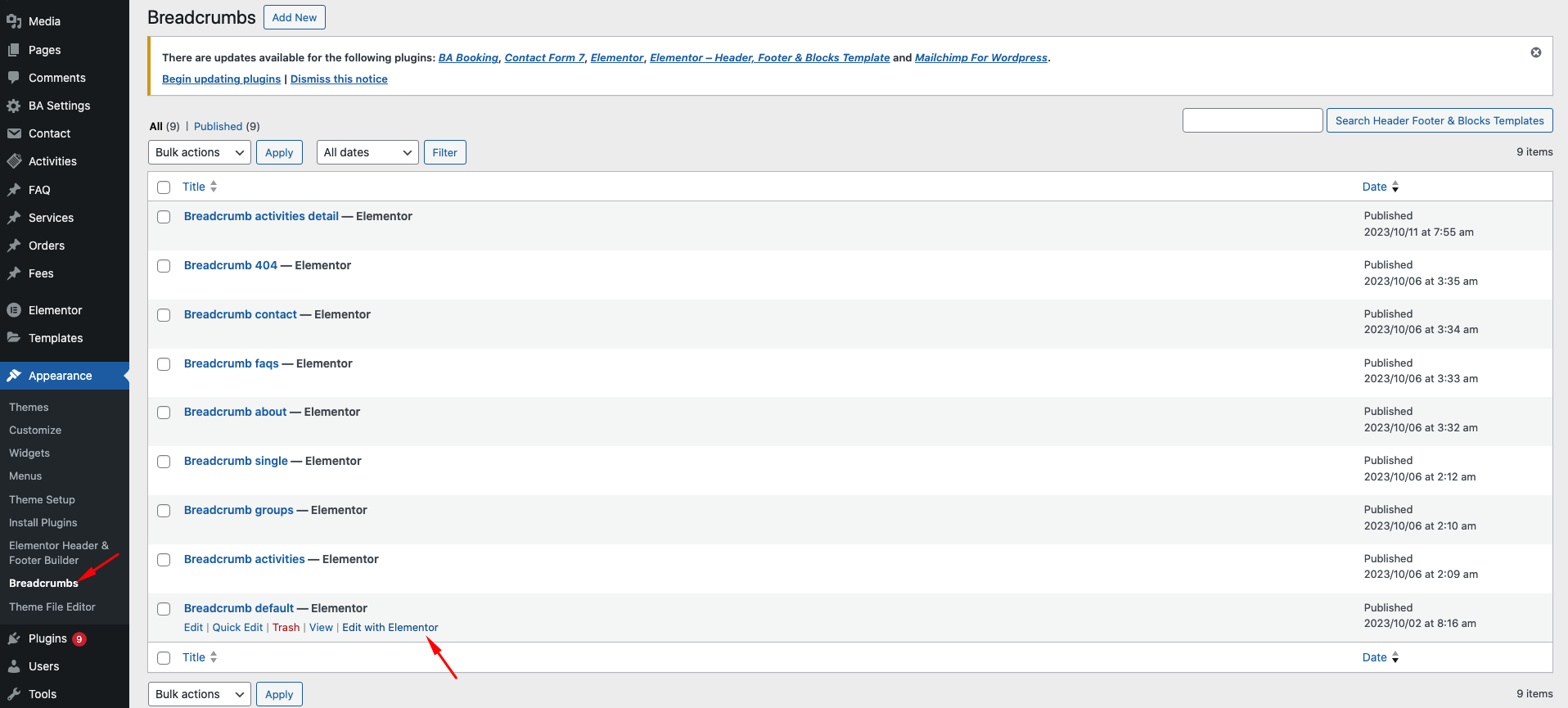Open Customize in the Appearance submenu

tap(35, 430)
